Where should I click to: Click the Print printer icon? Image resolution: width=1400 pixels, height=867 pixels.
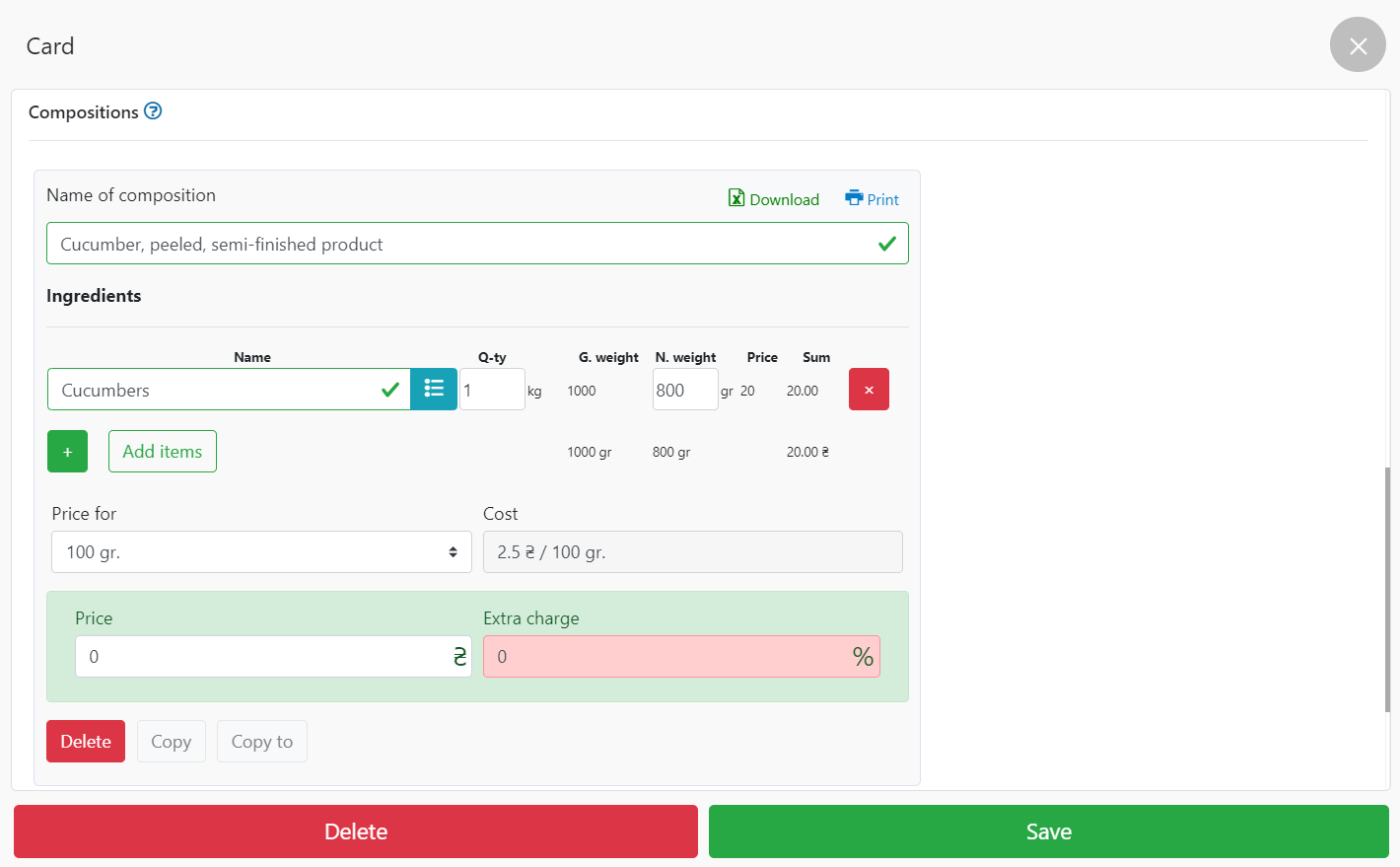[854, 198]
